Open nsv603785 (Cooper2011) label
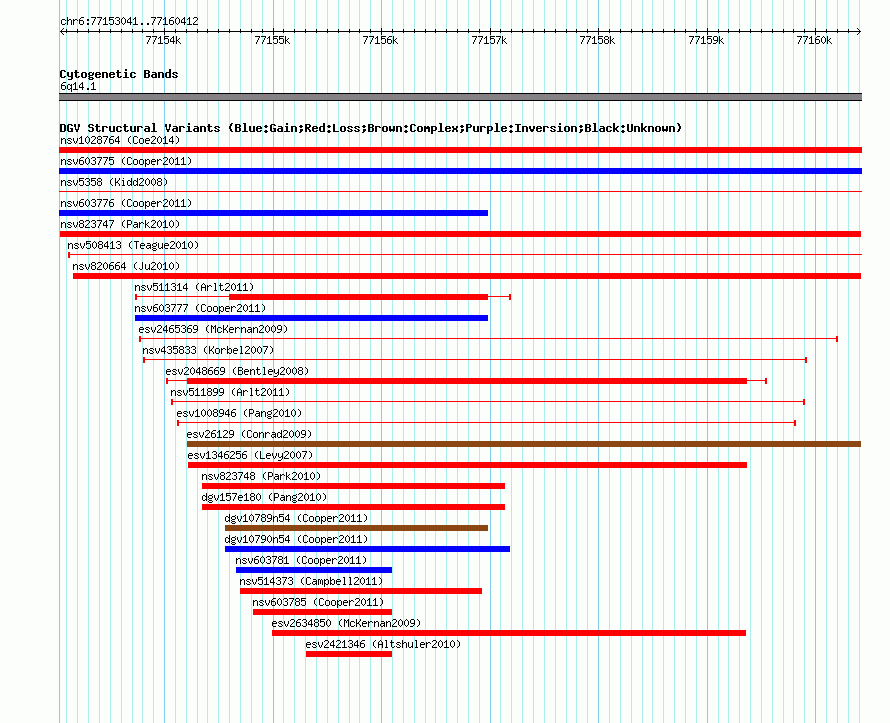 pyautogui.click(x=318, y=602)
